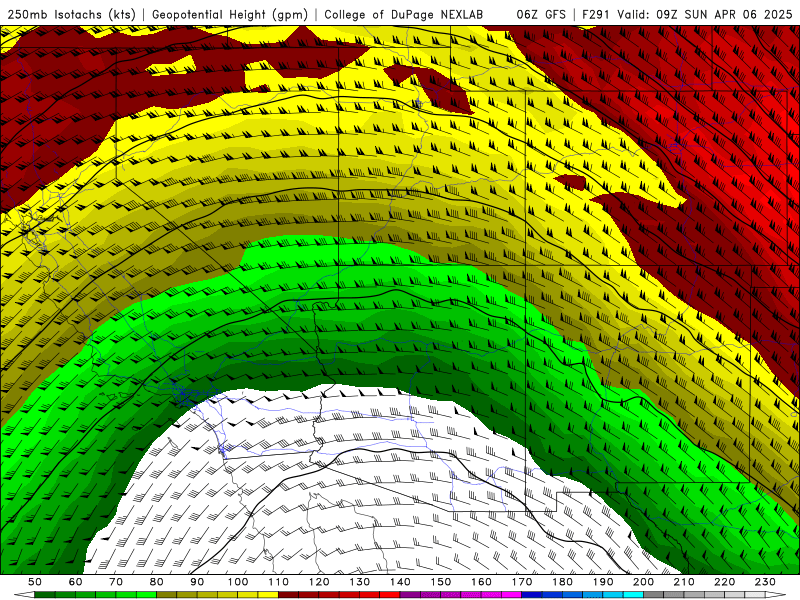Screen dimensions: 800x600
Task: Pick the legend value 90
Action: tap(197, 582)
